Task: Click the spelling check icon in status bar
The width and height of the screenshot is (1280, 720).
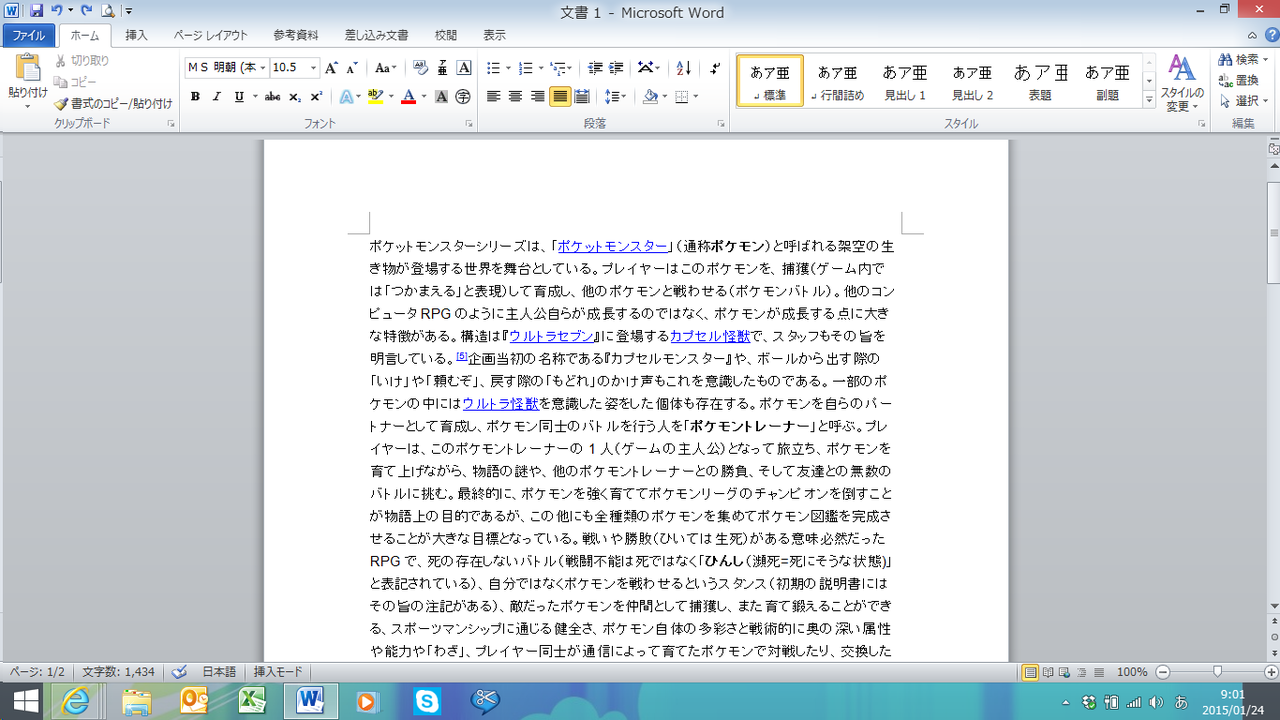Action: click(x=180, y=673)
